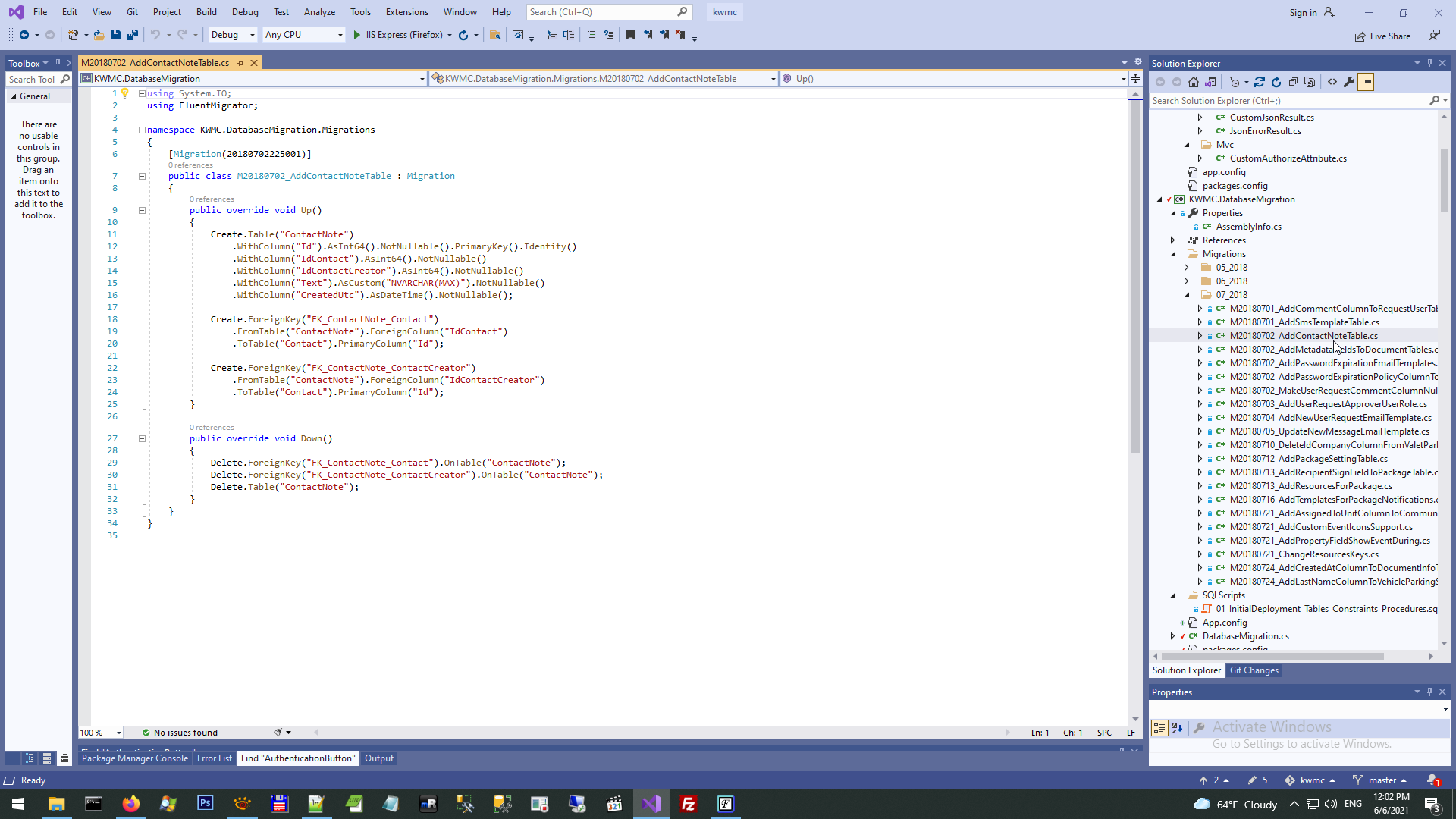Open the Git Changes tab link
1456x819 pixels.
pos(1254,670)
